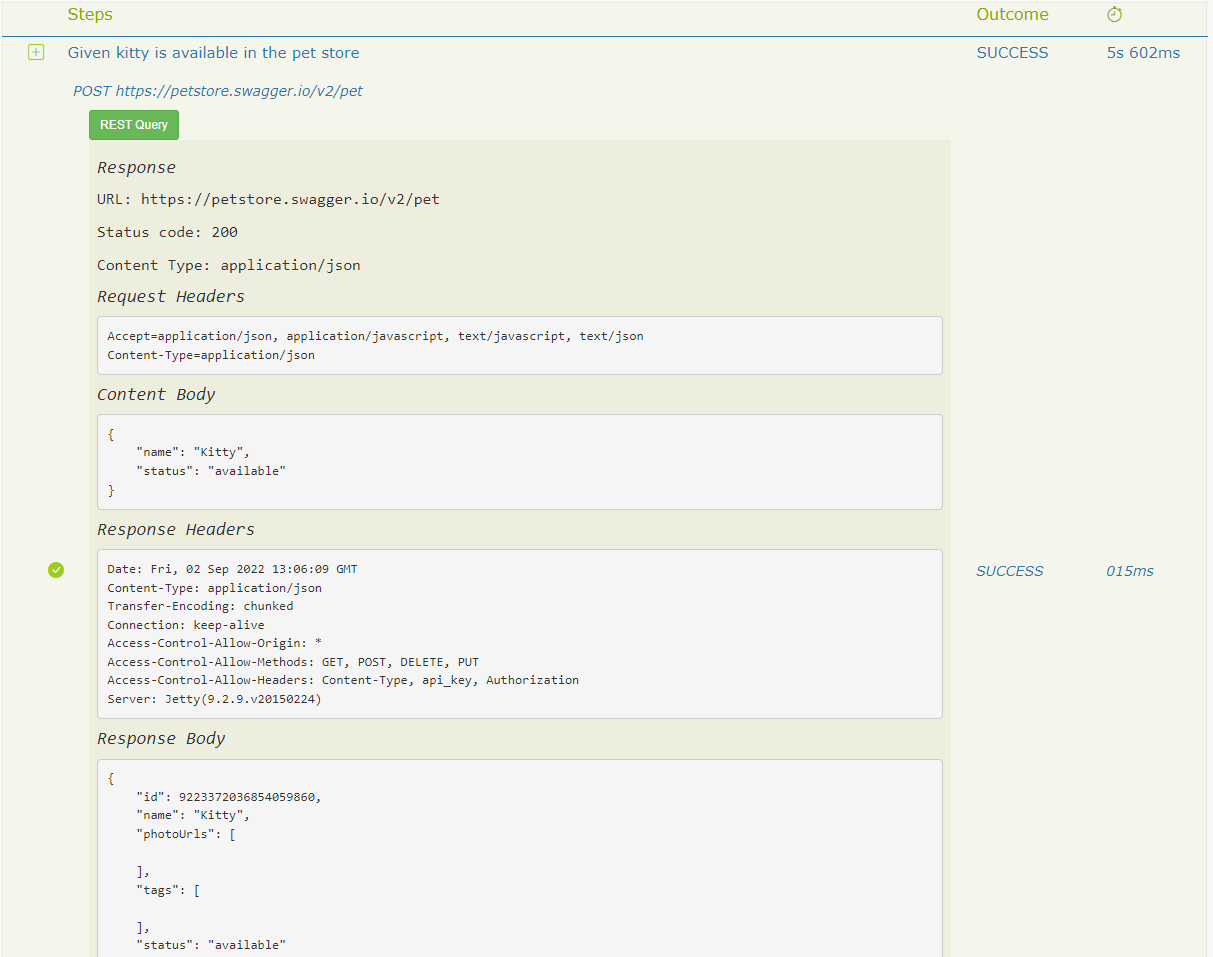Select the Response Headers section heading
1213x957 pixels.
point(175,529)
